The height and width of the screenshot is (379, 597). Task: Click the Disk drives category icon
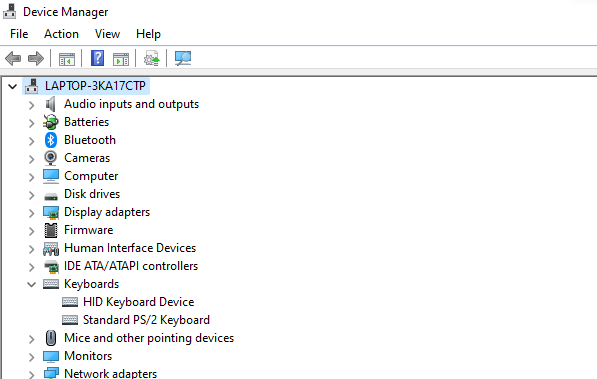51,196
